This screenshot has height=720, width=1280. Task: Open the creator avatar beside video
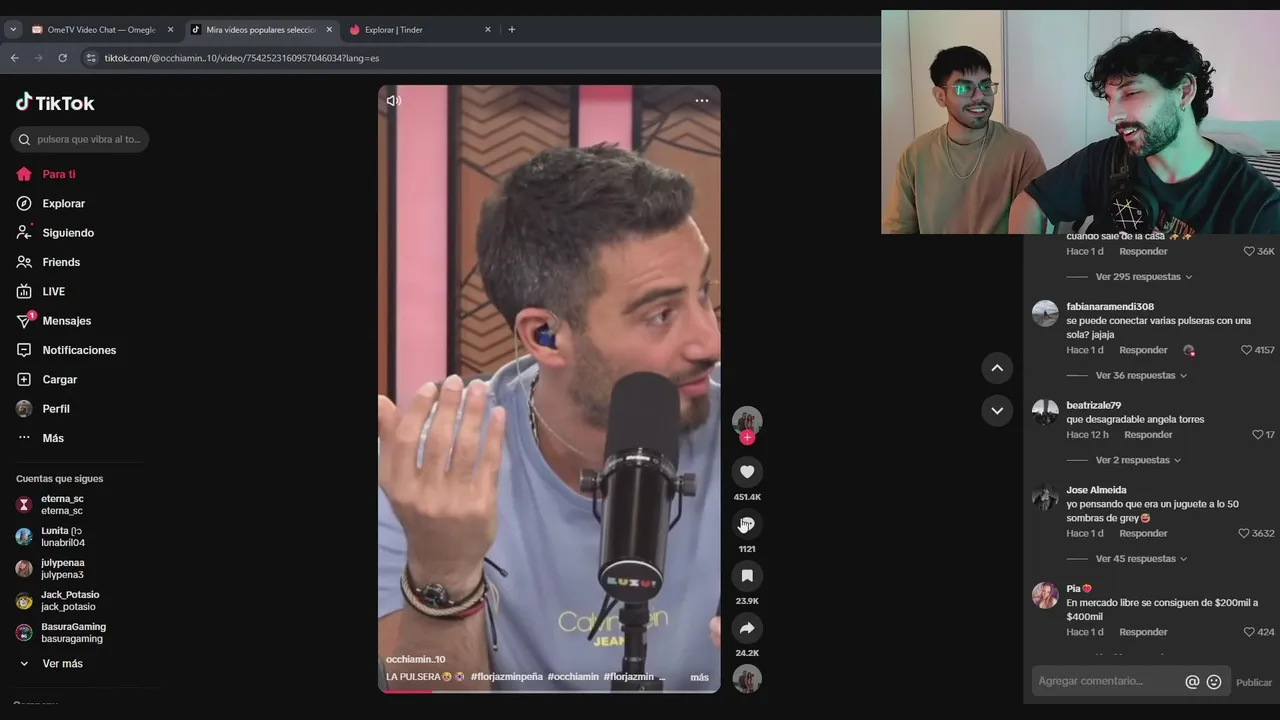pos(747,421)
